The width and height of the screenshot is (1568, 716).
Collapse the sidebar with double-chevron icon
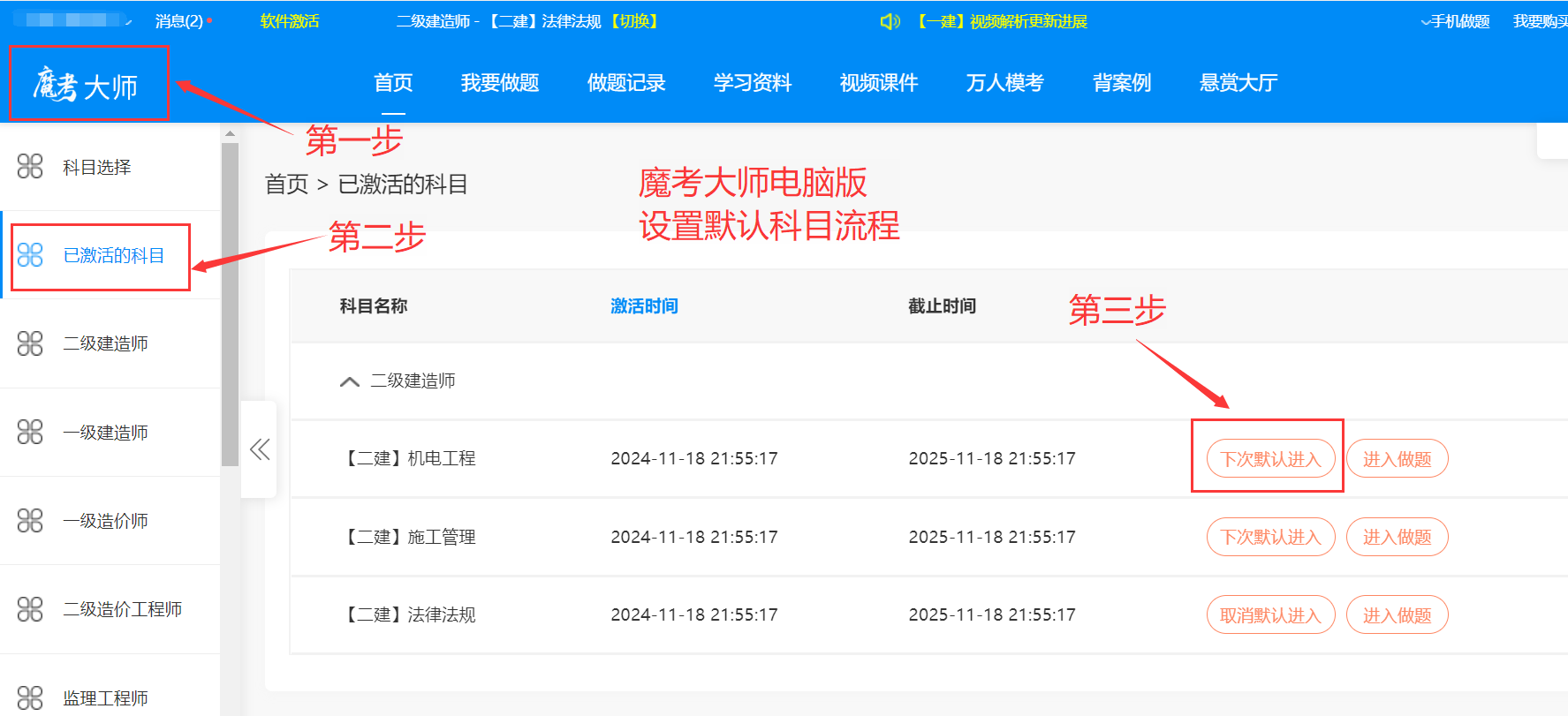(259, 449)
